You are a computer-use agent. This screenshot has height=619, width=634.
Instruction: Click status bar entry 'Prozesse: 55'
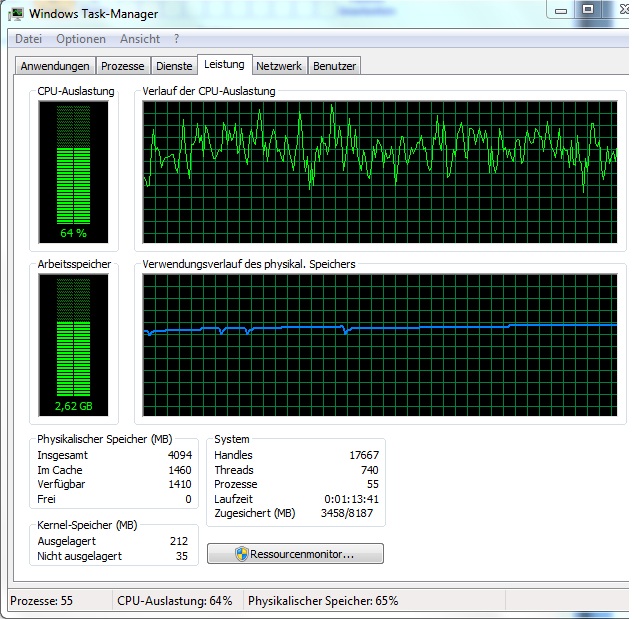tap(41, 601)
